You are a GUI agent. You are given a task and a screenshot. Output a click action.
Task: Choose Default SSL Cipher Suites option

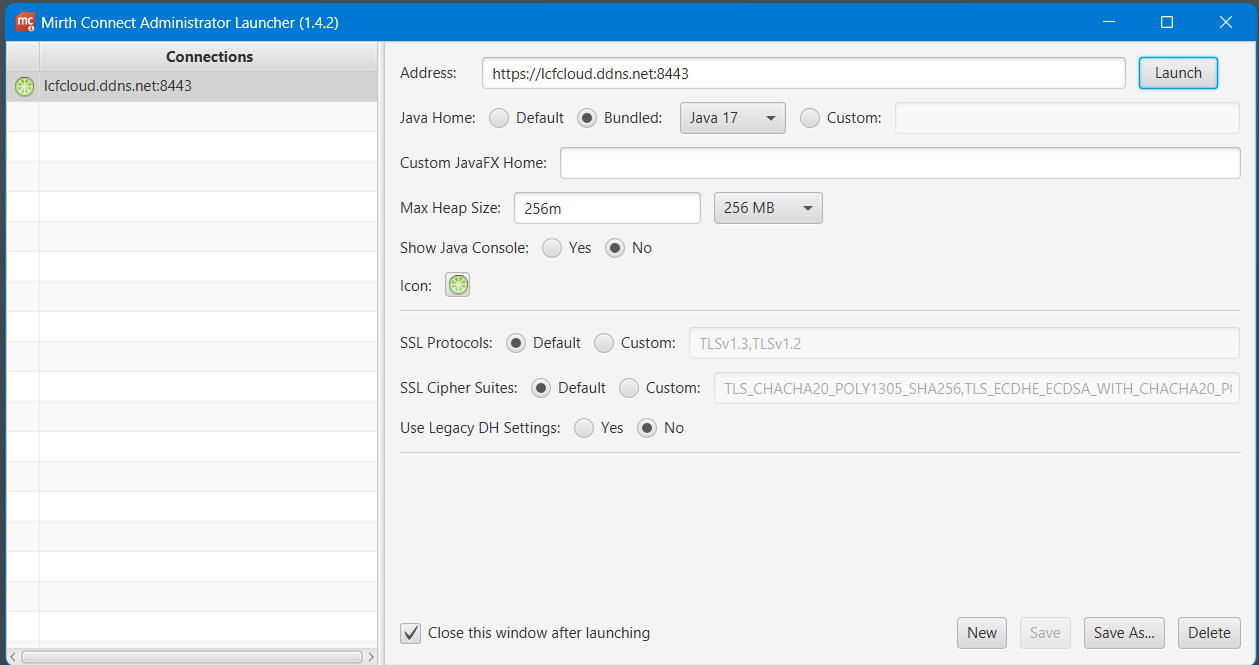(541, 388)
